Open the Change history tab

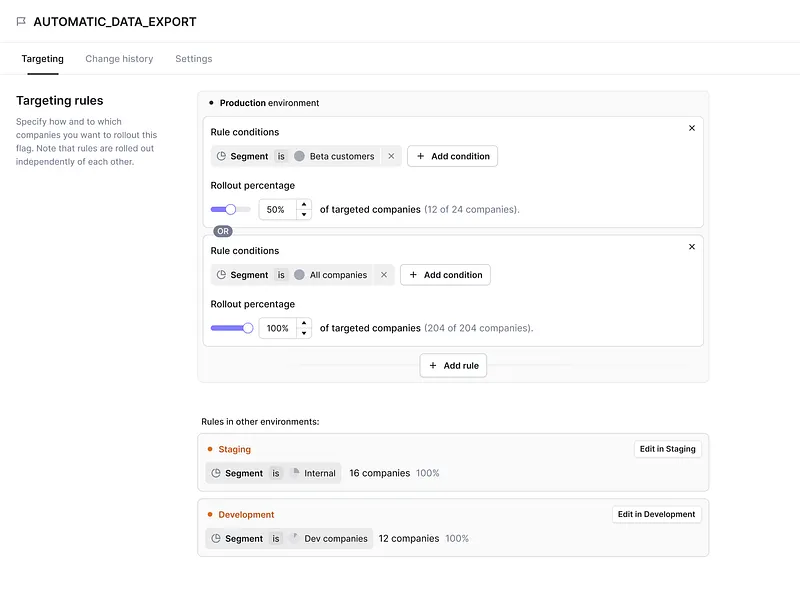[x=119, y=59]
